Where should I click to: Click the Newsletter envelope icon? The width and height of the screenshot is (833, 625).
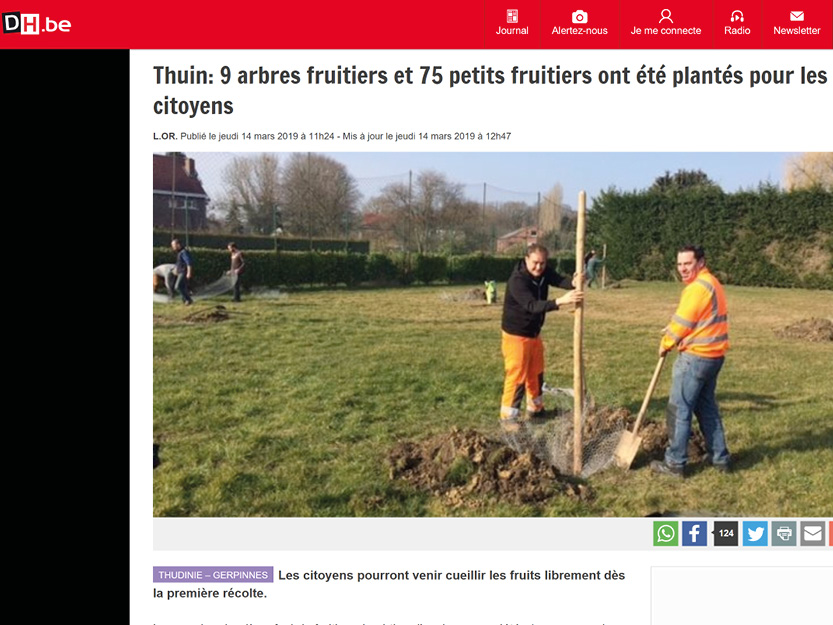click(796, 16)
